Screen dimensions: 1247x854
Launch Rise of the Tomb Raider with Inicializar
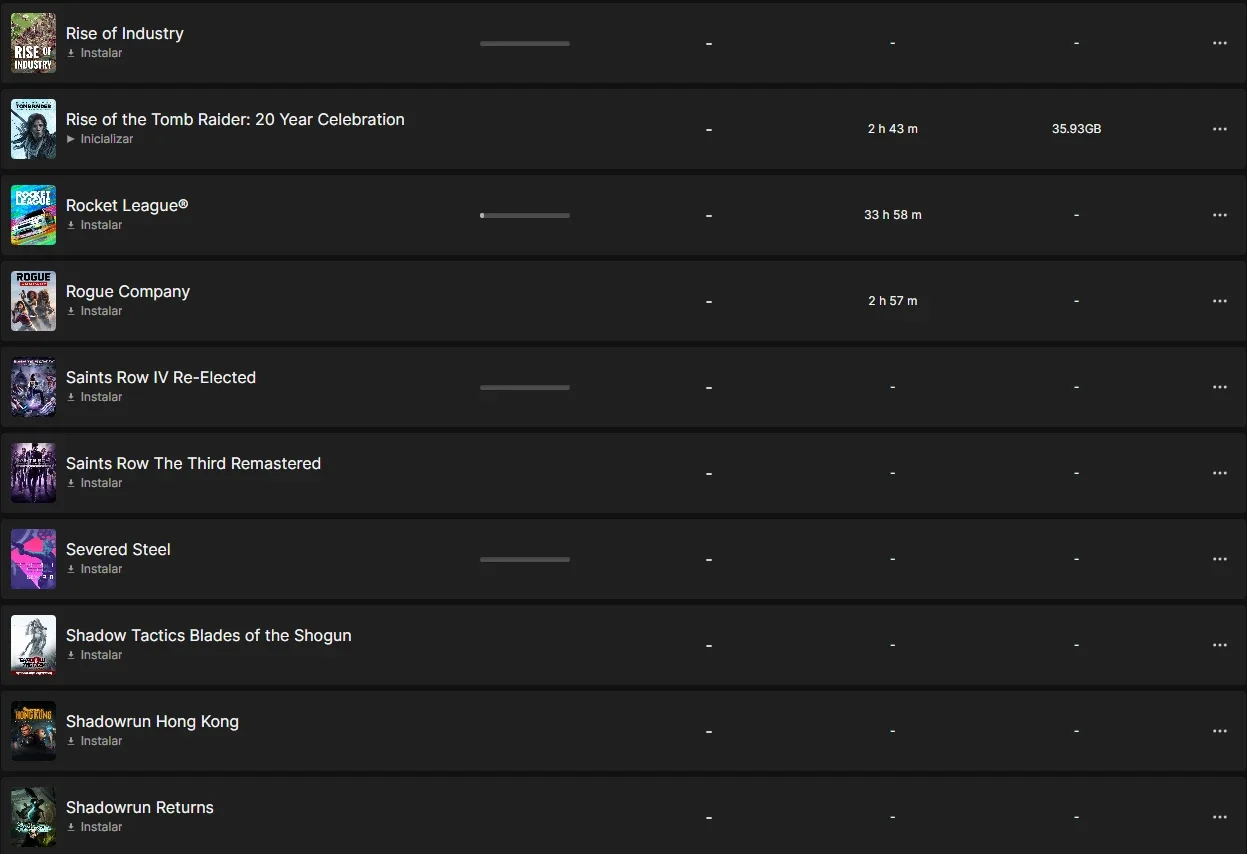pos(100,139)
